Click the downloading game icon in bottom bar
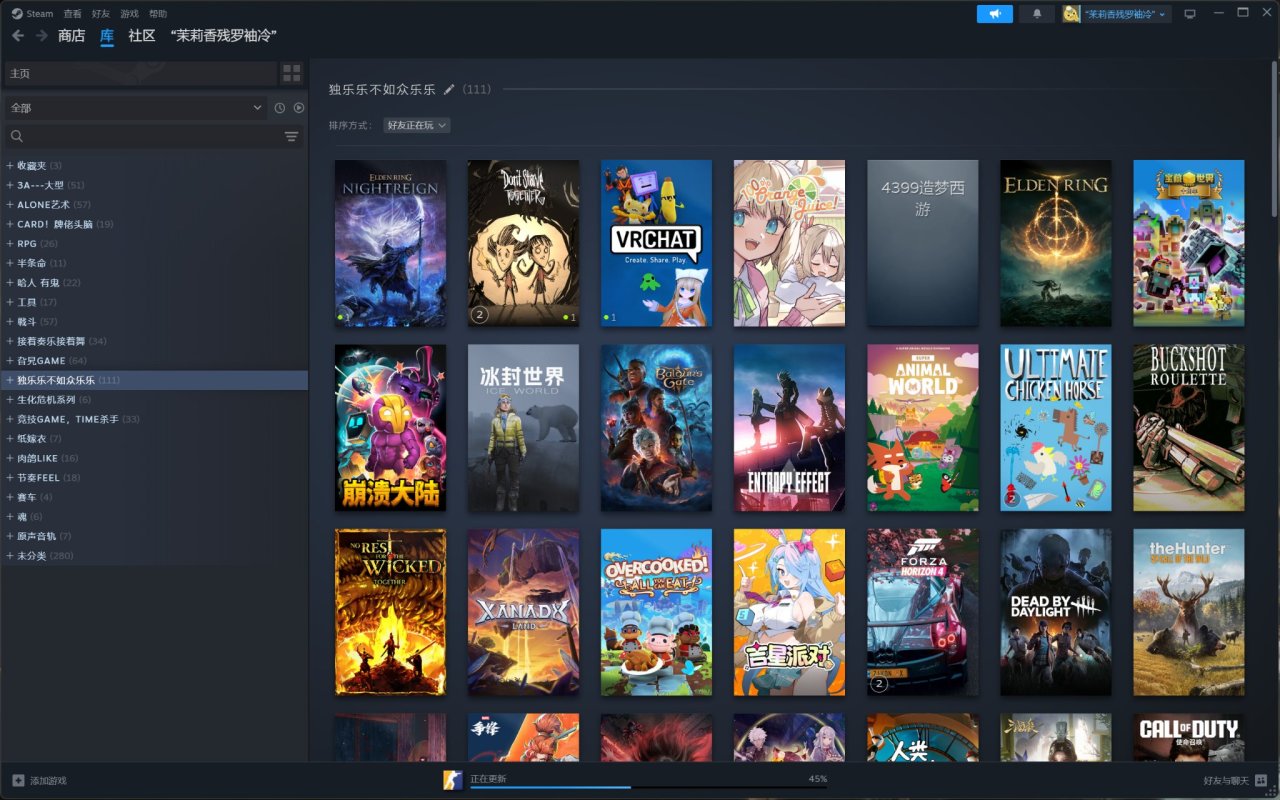This screenshot has height=800, width=1280. [x=454, y=780]
